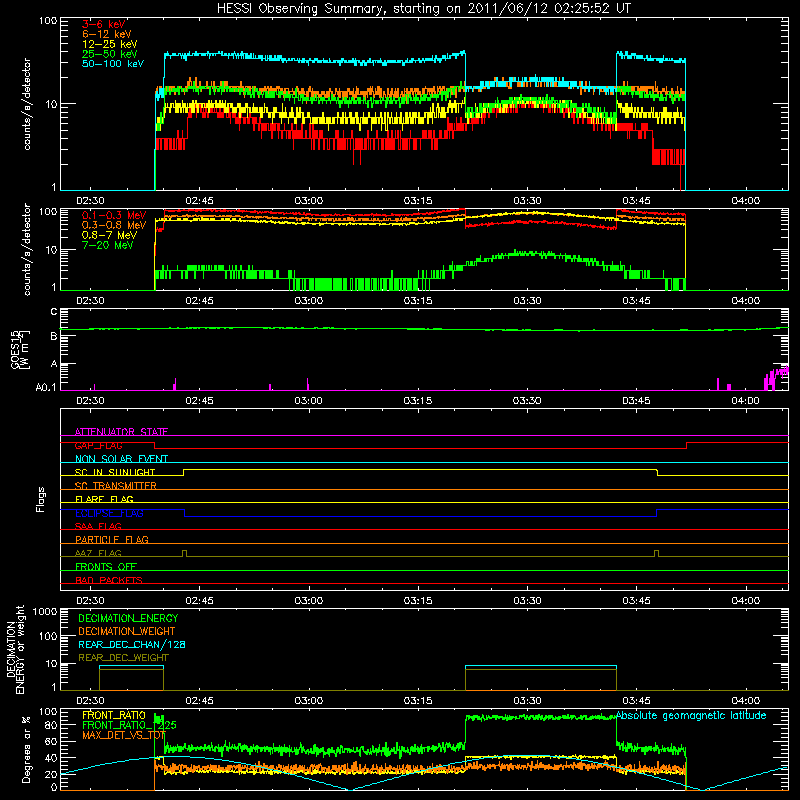Click the 02:30 tick under the Flags panel
Image resolution: width=800 pixels, height=800 pixels.
(x=90, y=601)
